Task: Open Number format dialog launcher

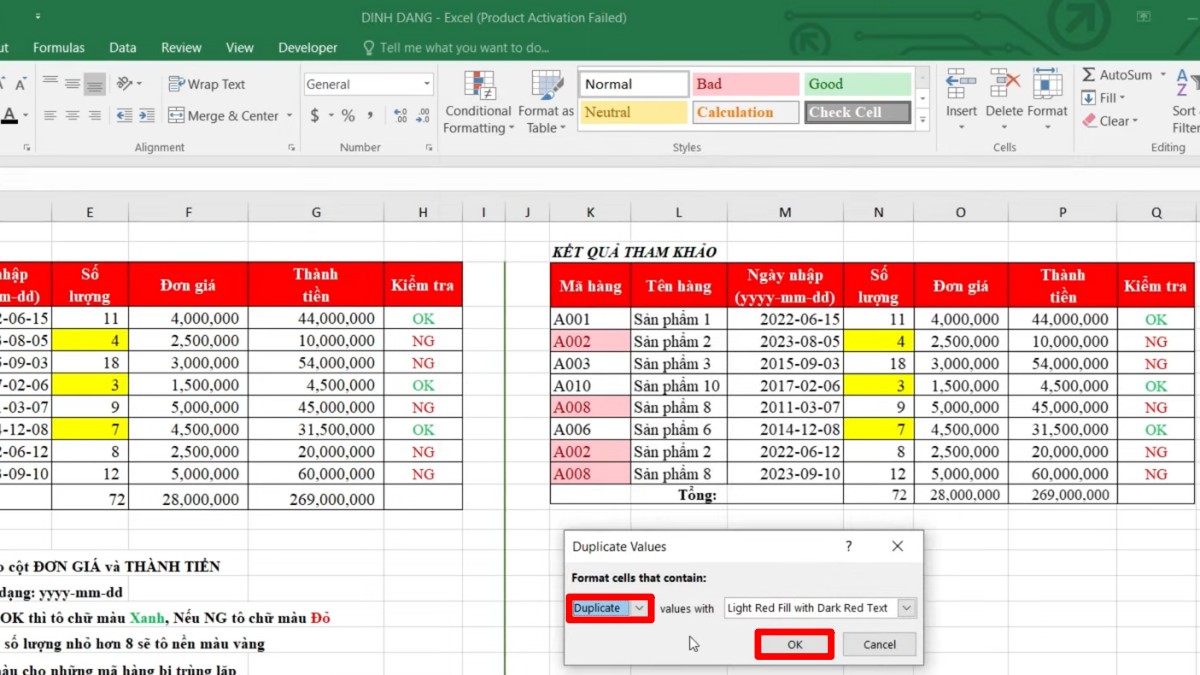Action: [430, 148]
